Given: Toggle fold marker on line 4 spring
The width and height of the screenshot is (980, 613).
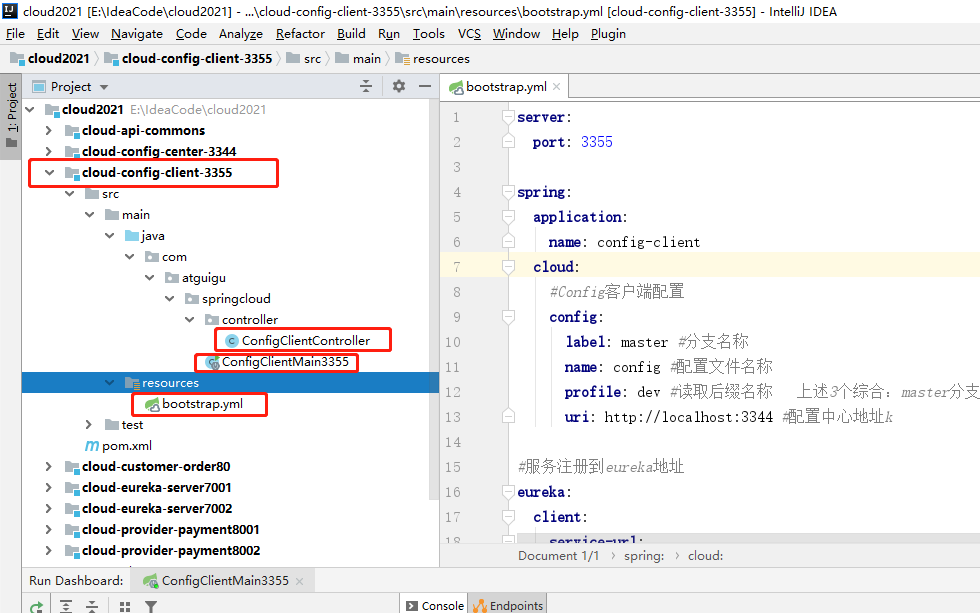Looking at the screenshot, I should pyautogui.click(x=508, y=192).
